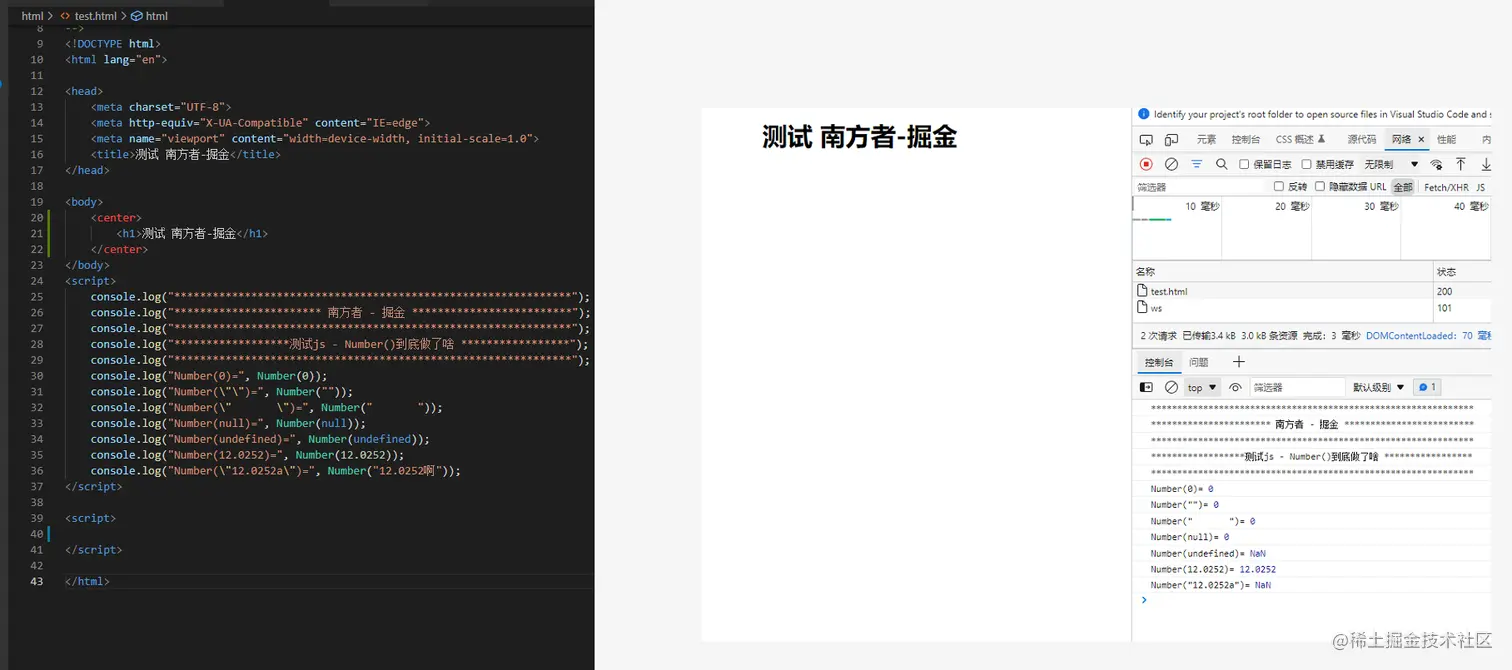Open network conditions wifi icon
This screenshot has height=670, width=1512.
(1436, 164)
